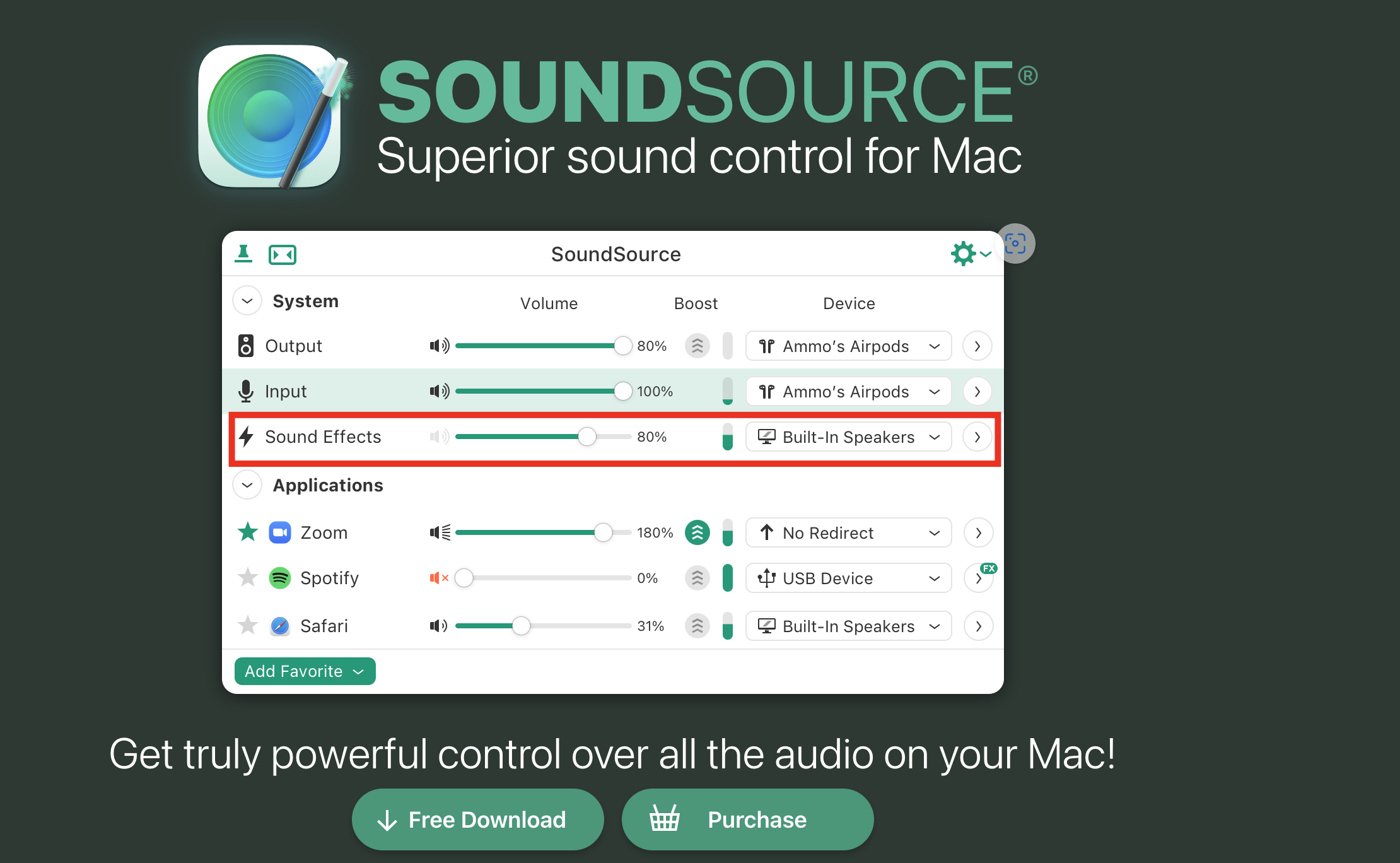Click the Safari 31% value
The height and width of the screenshot is (863, 1400).
pyautogui.click(x=651, y=626)
